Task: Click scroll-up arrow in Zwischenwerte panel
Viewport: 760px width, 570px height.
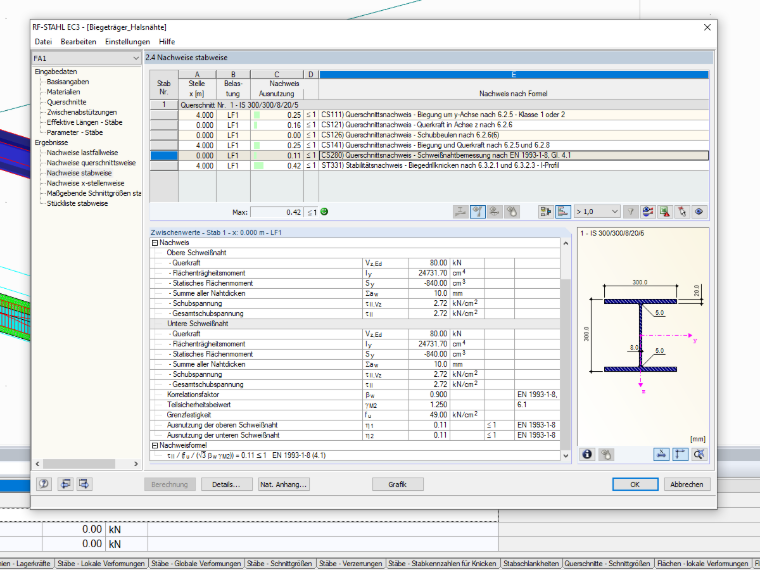Action: (x=566, y=243)
